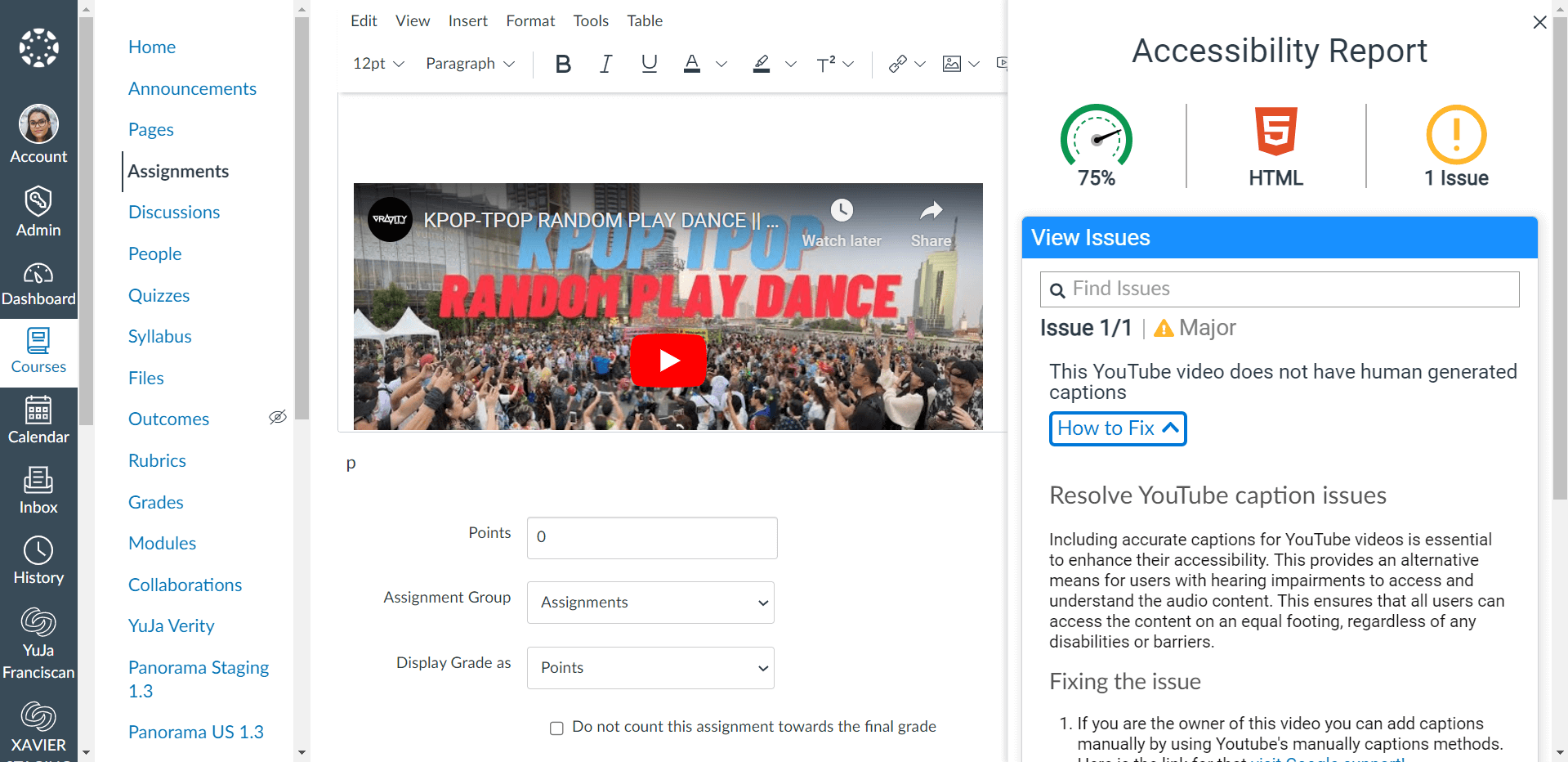The image size is (1568, 762).
Task: Click the HTML5 icon in report
Action: (1275, 131)
